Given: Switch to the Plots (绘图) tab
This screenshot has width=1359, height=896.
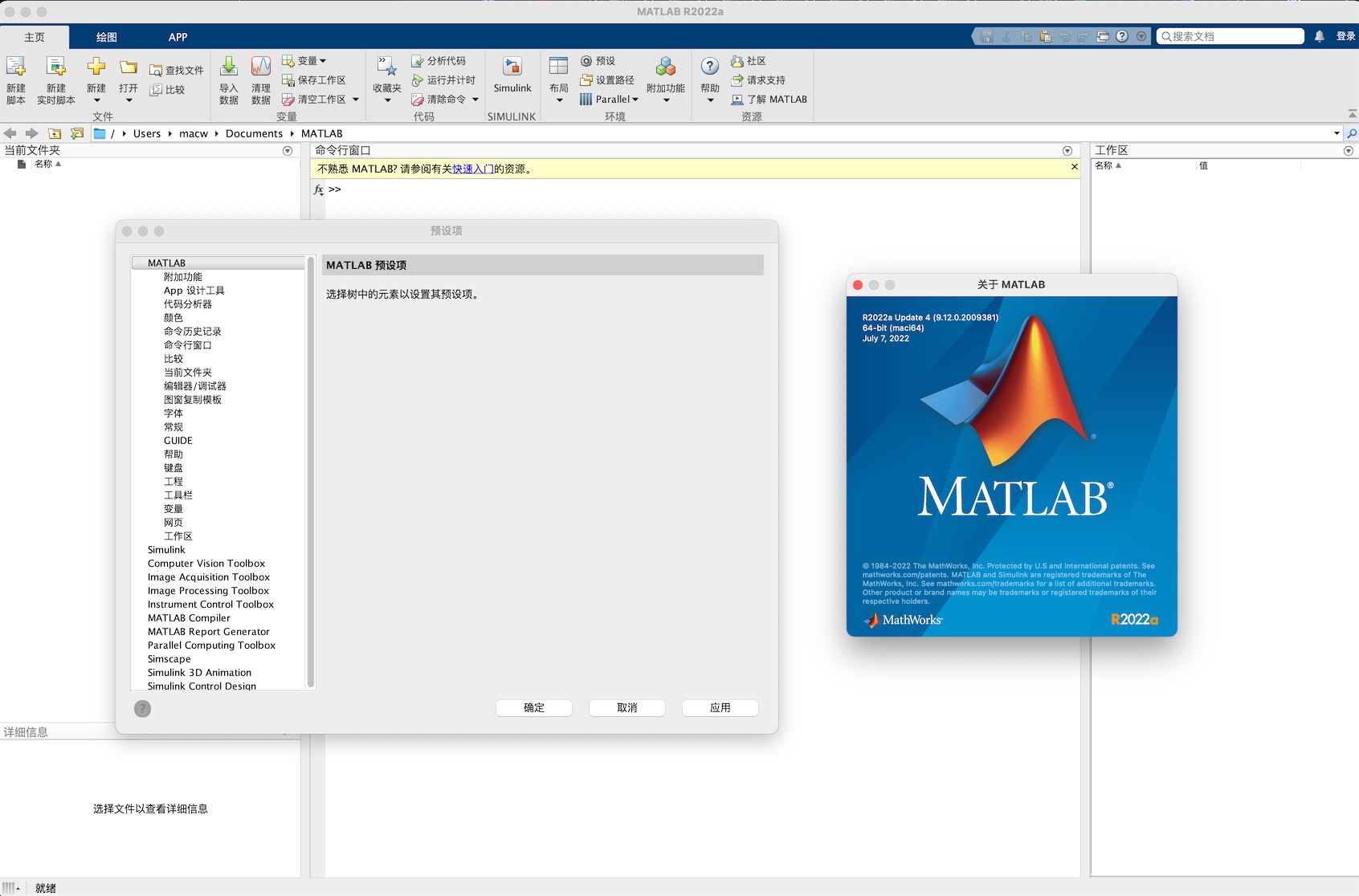Looking at the screenshot, I should pyautogui.click(x=107, y=37).
